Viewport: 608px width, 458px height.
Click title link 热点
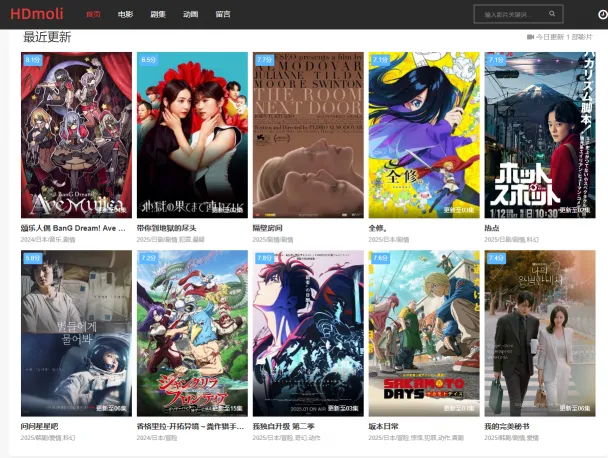(492, 228)
